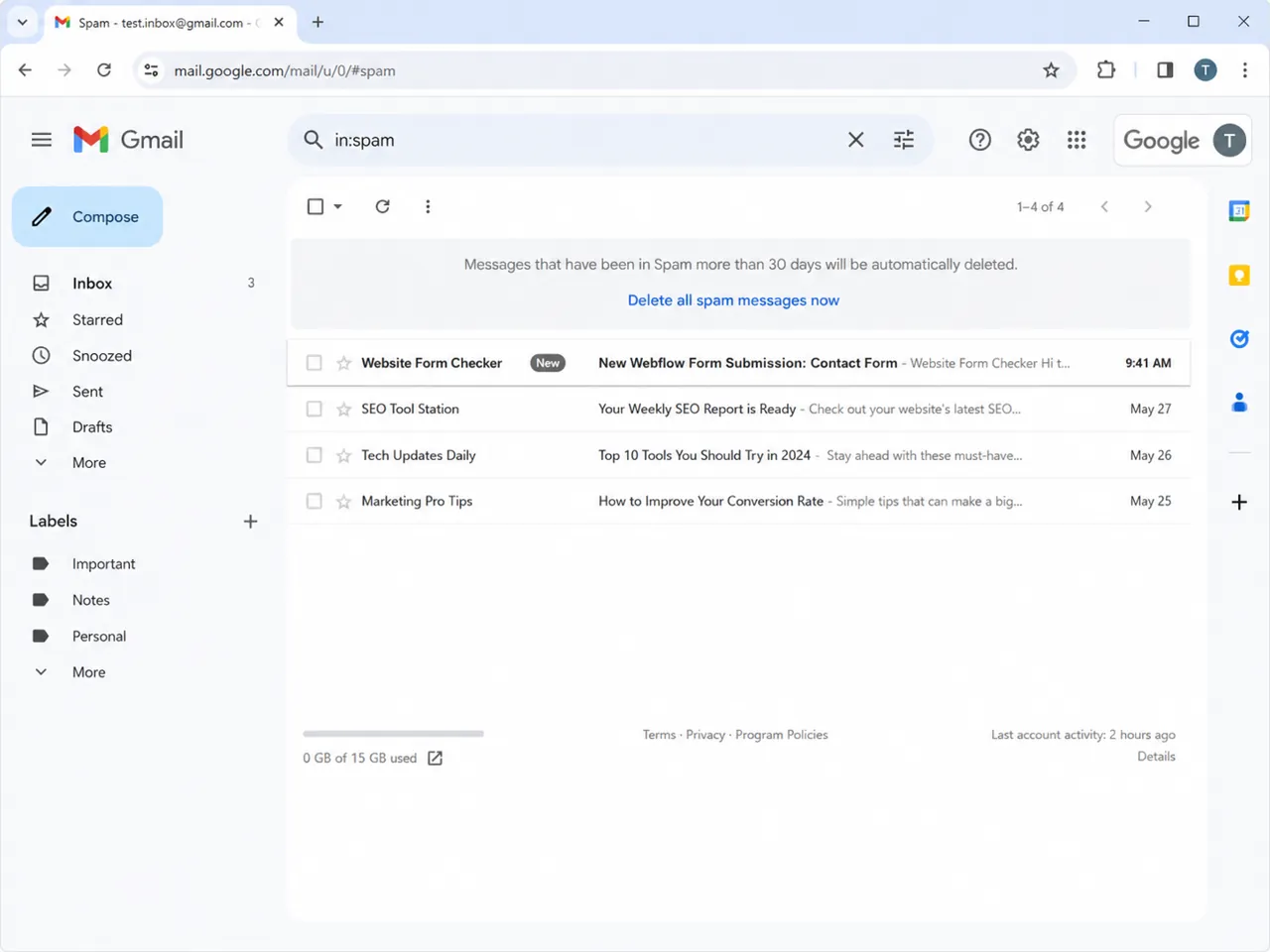Image resolution: width=1270 pixels, height=952 pixels.
Task: Open Settings gear icon
Action: pyautogui.click(x=1028, y=140)
